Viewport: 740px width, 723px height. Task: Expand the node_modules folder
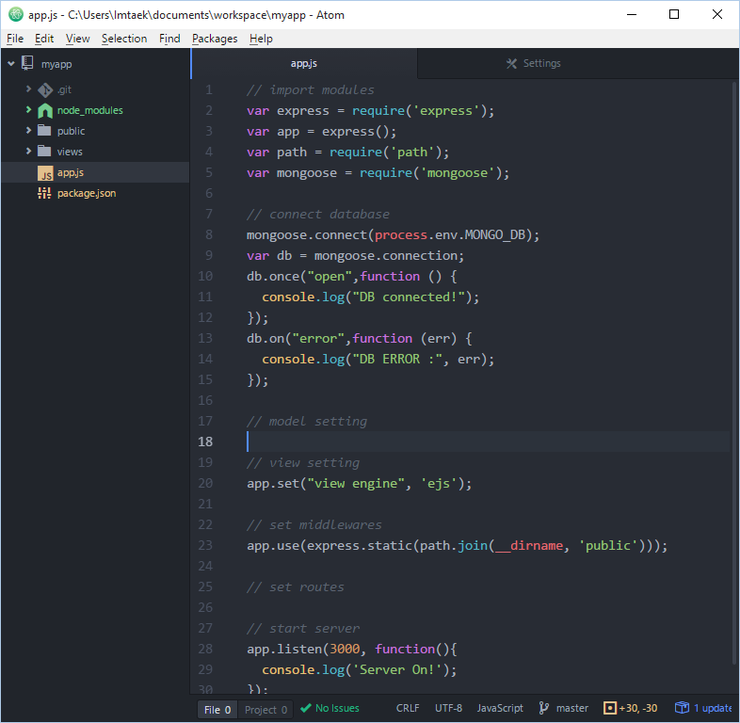coord(28,109)
